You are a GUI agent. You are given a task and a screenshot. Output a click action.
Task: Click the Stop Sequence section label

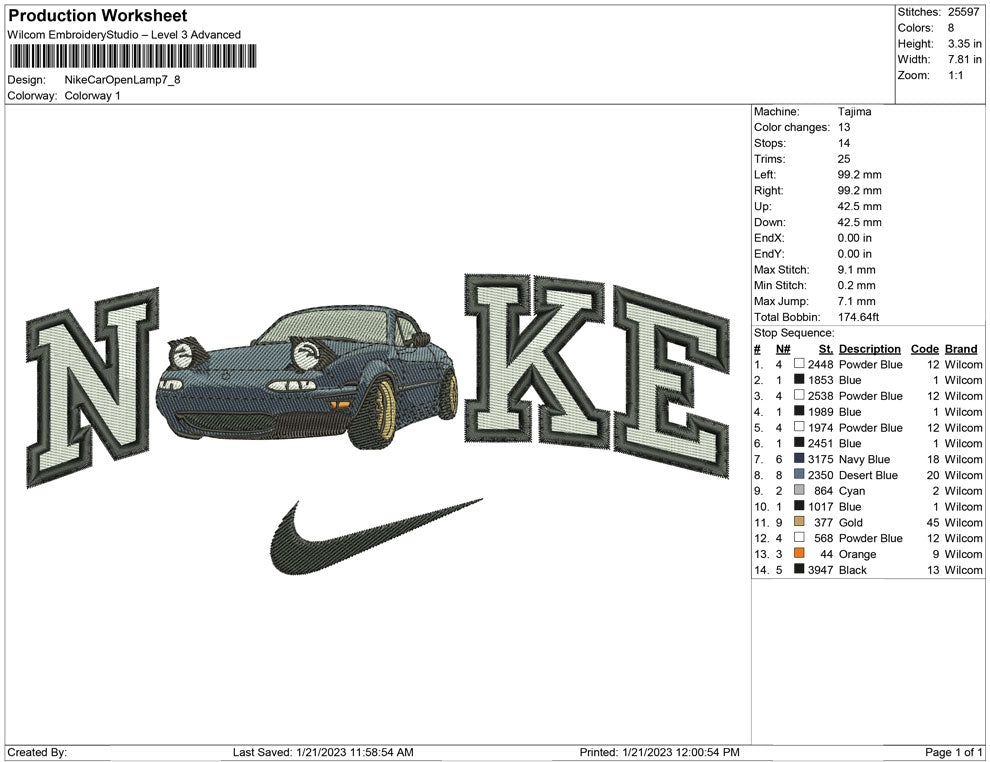[x=793, y=333]
